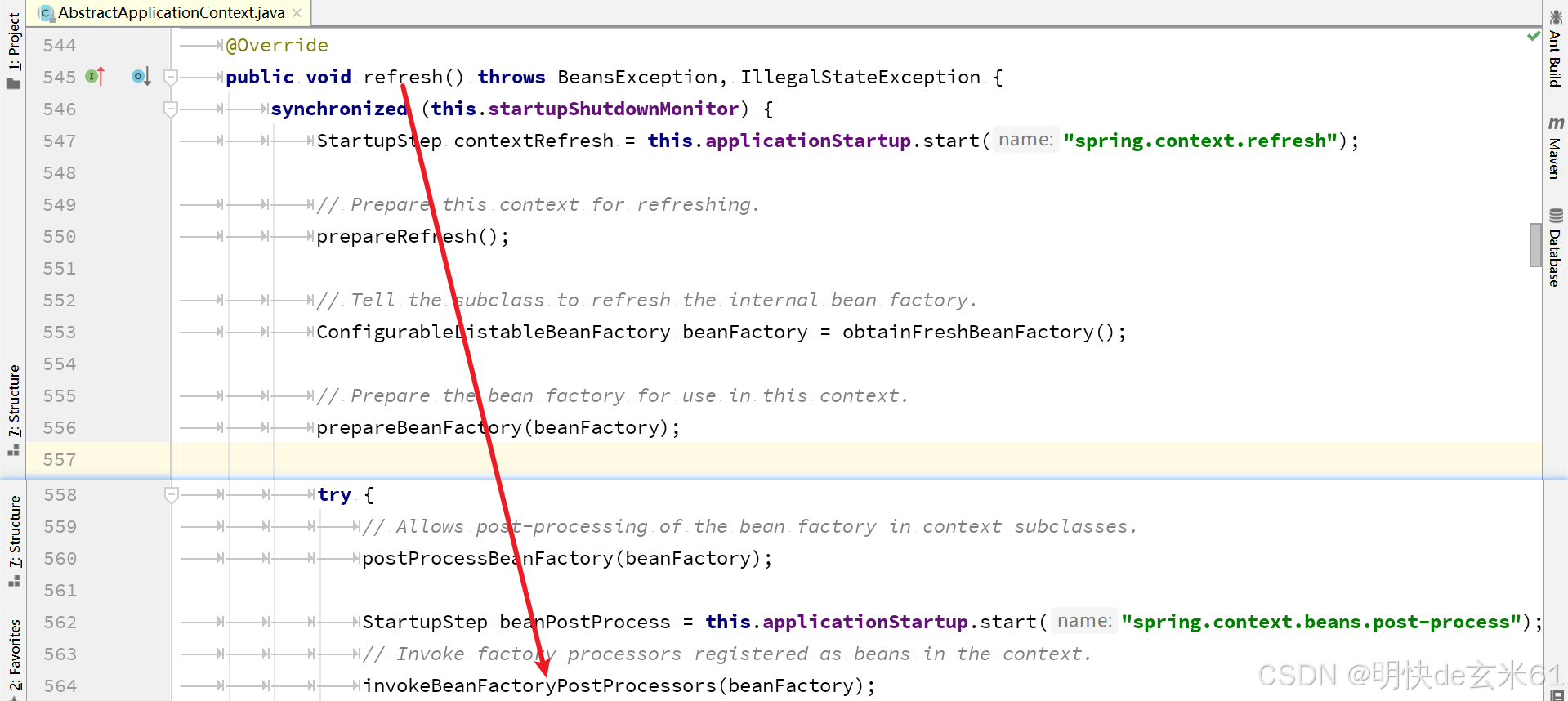Click the try keyword on line 558
1568x701 pixels.
click(x=334, y=494)
